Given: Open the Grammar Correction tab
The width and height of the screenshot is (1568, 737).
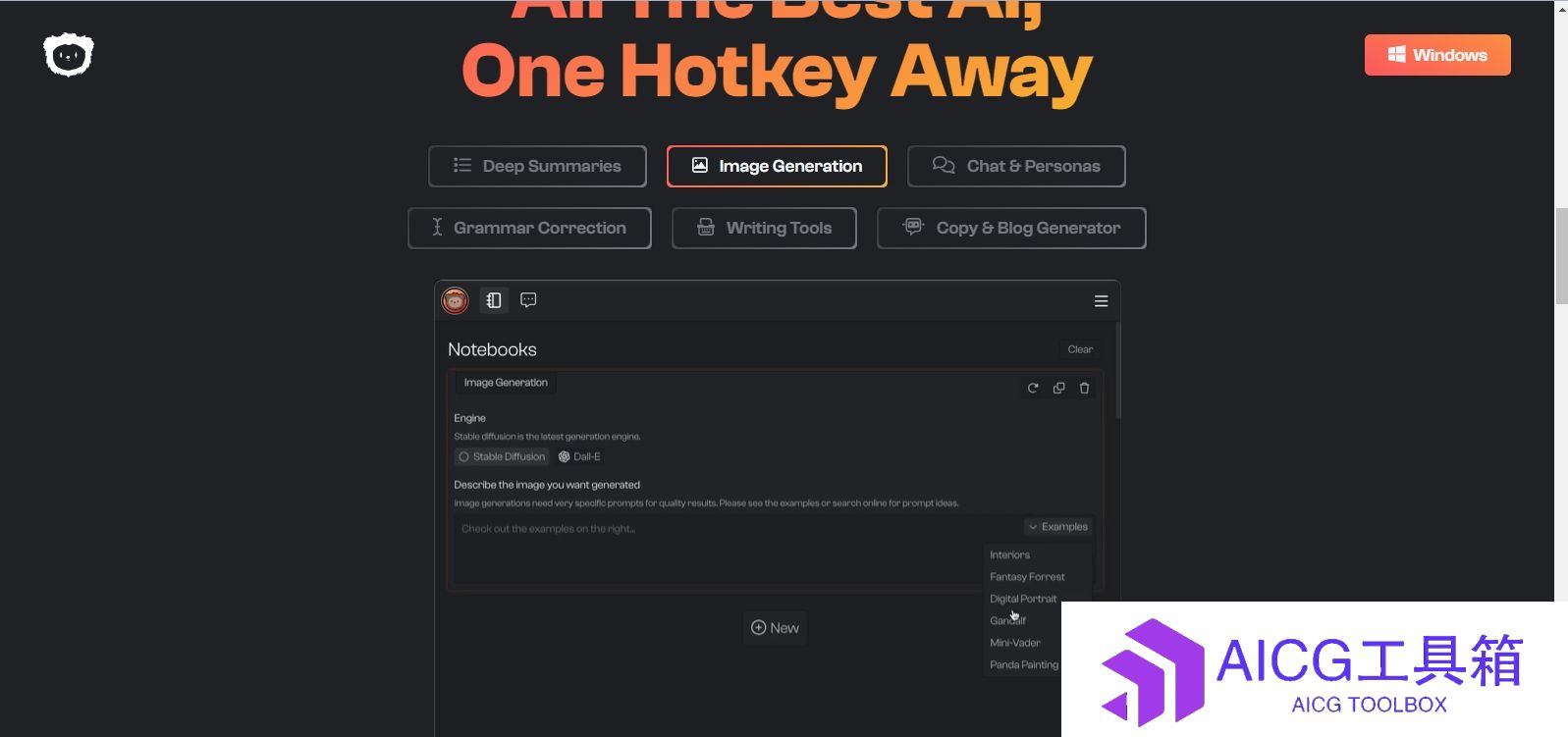Looking at the screenshot, I should pyautogui.click(x=529, y=228).
